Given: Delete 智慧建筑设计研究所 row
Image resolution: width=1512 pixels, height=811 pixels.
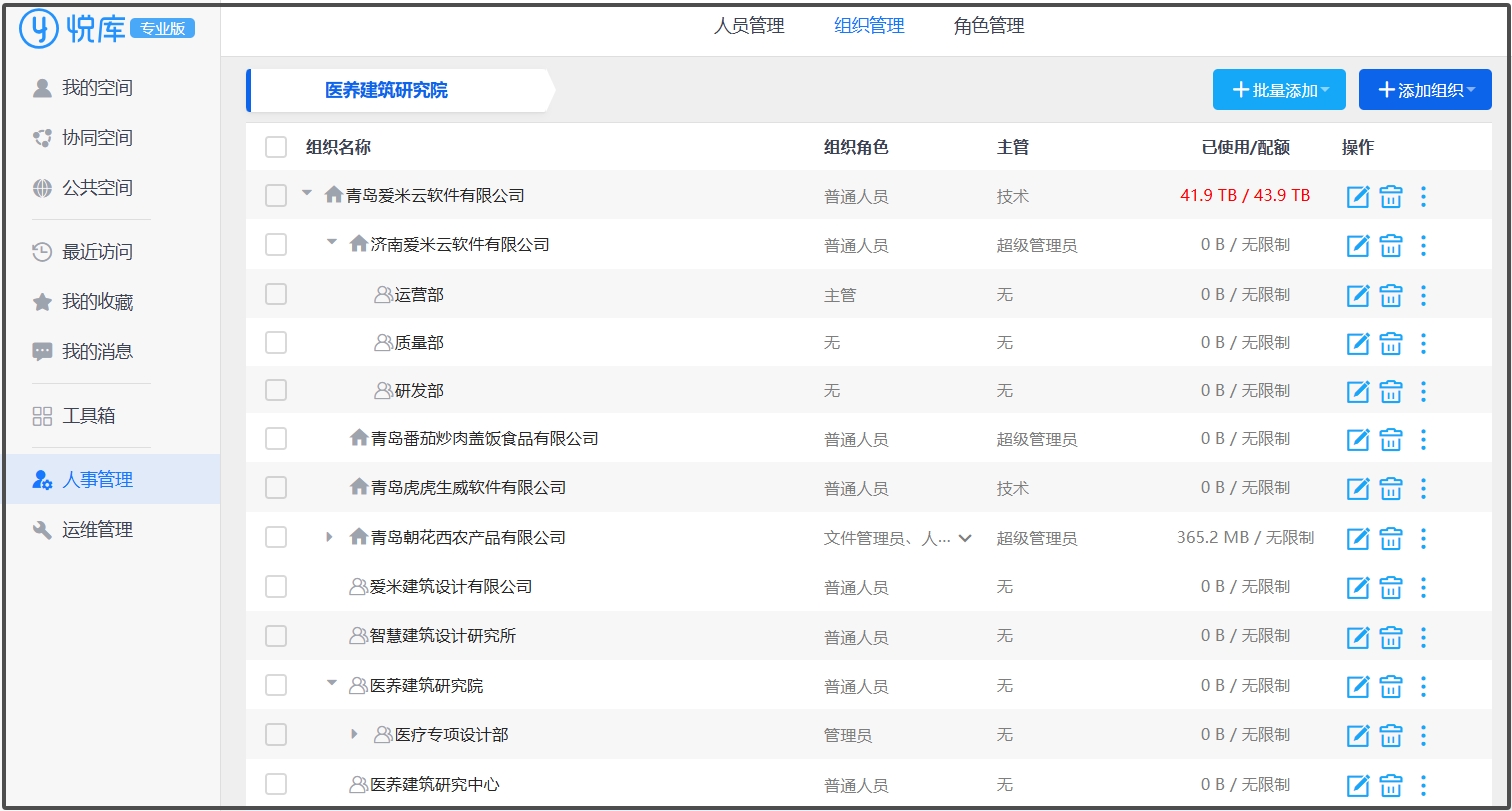Looking at the screenshot, I should (x=1391, y=636).
